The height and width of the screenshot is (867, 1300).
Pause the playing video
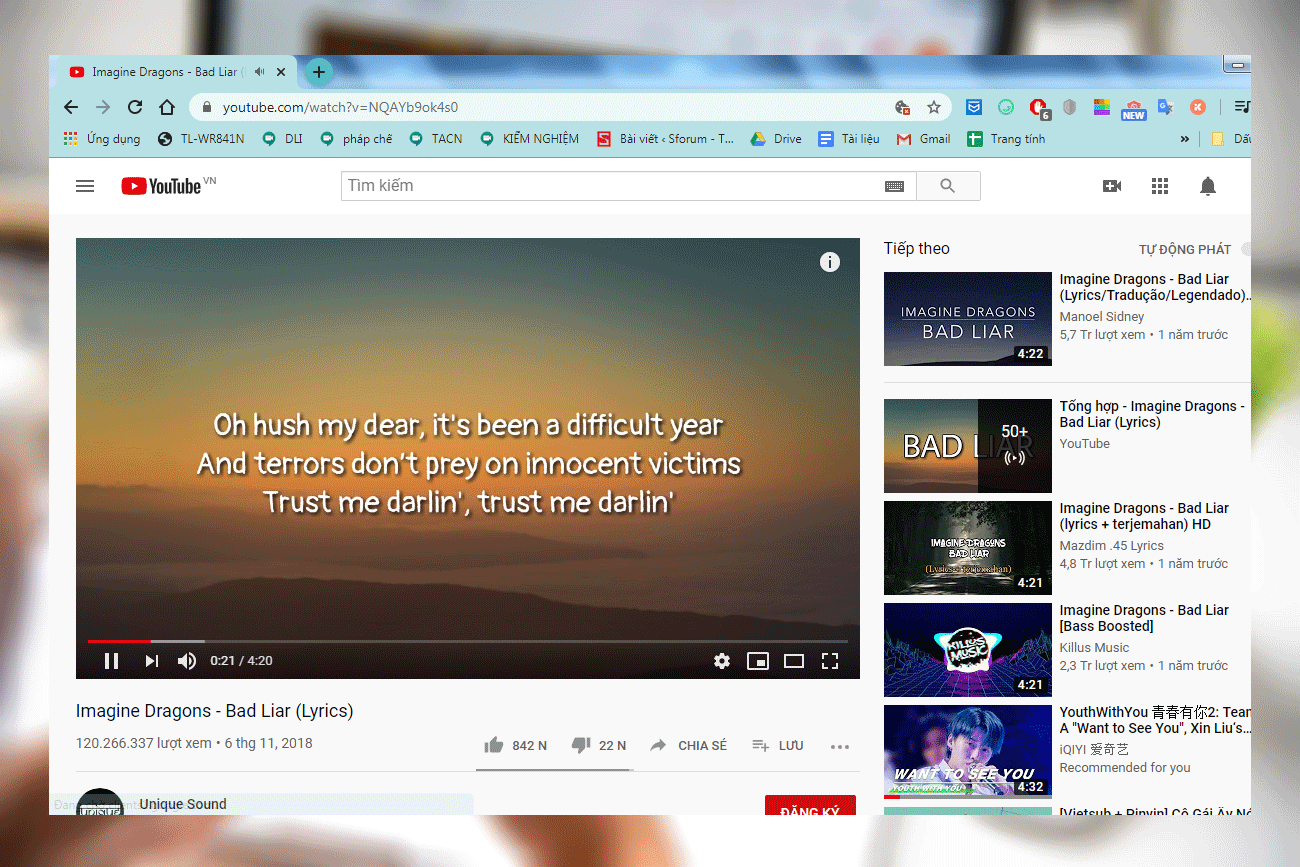tap(112, 661)
